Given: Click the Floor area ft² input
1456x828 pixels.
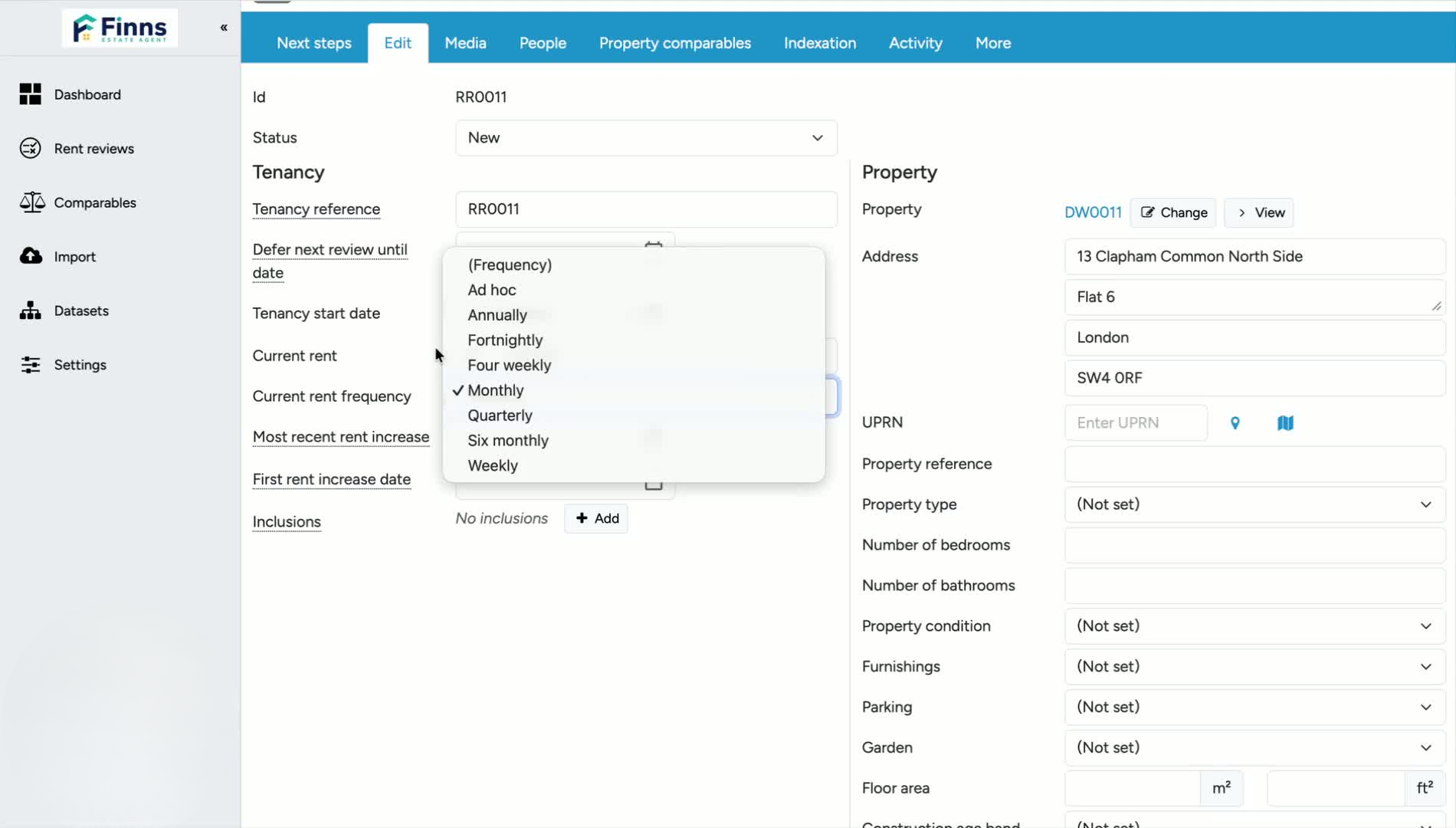Looking at the screenshot, I should coord(1336,788).
